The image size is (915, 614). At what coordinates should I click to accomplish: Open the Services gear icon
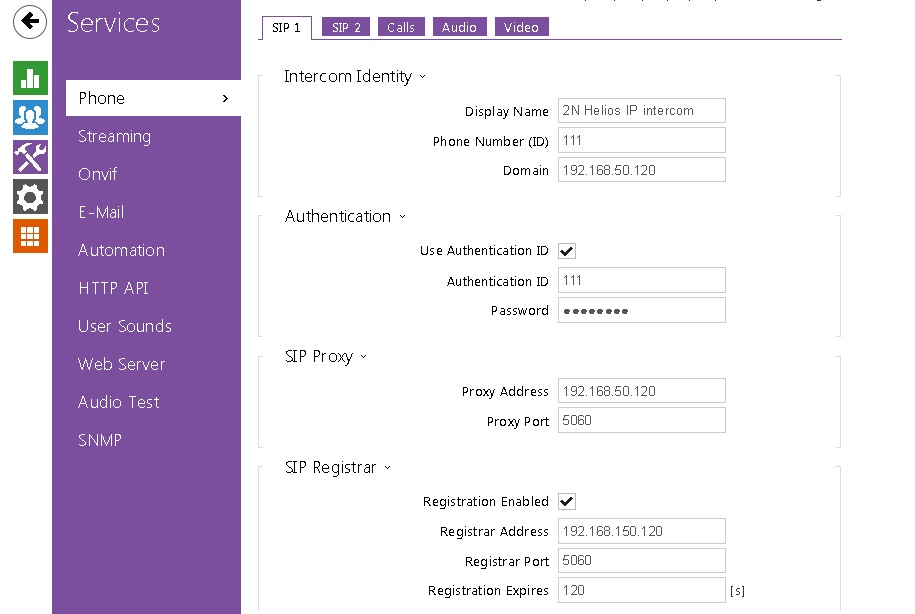coord(30,197)
